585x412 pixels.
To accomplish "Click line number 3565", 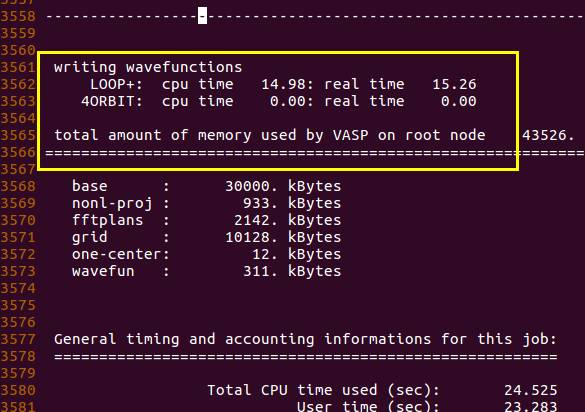I will click(x=18, y=135).
